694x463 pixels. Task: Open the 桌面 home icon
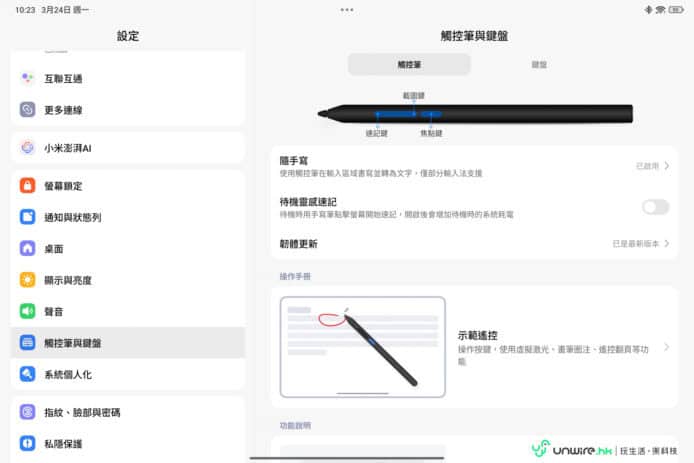28,248
